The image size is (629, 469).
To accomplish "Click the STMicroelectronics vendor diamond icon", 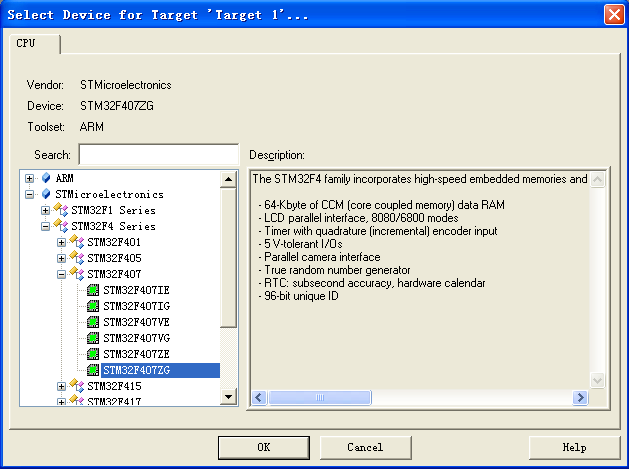I will click(46, 194).
